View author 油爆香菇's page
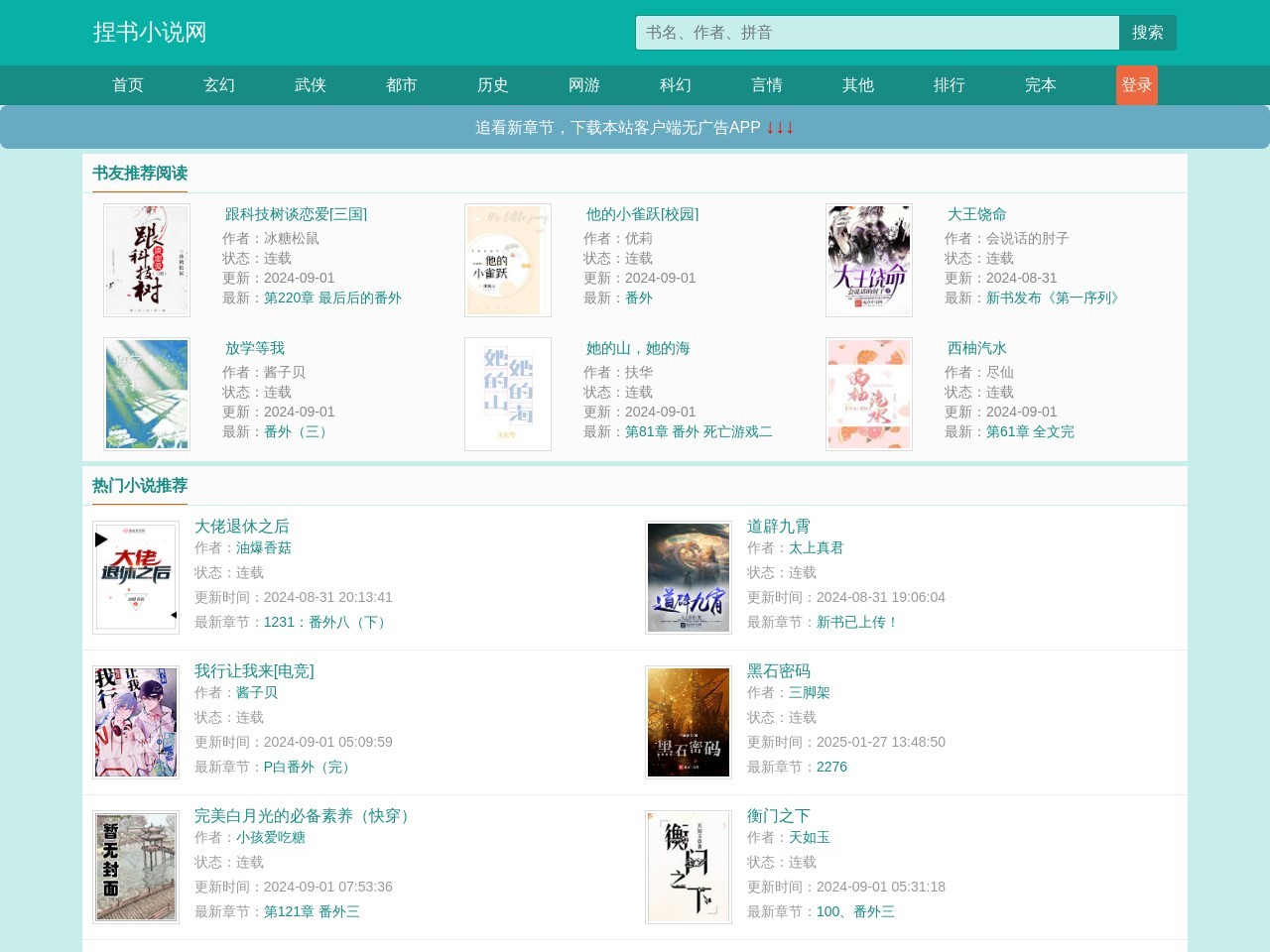The height and width of the screenshot is (952, 1270). coord(264,547)
